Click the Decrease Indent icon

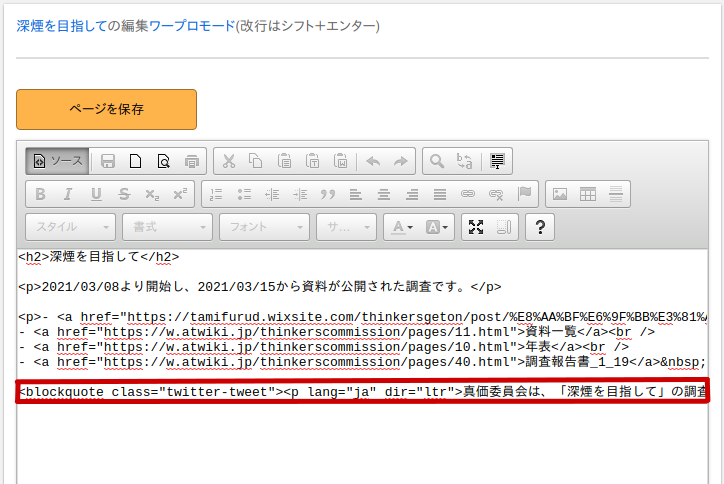click(x=272, y=194)
